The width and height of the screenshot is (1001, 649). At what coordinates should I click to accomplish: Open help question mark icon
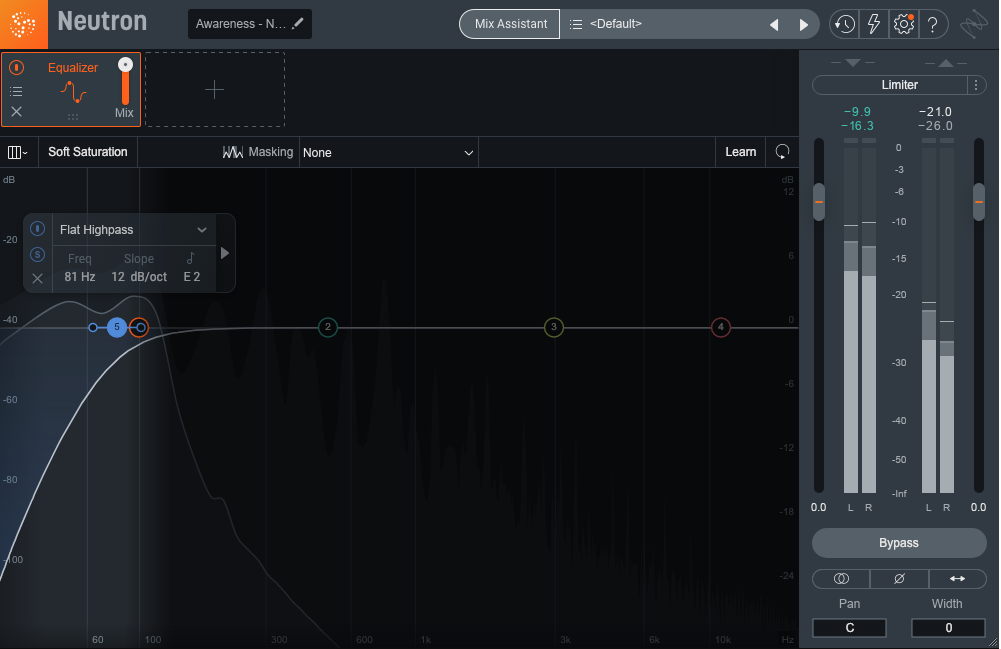pos(933,24)
